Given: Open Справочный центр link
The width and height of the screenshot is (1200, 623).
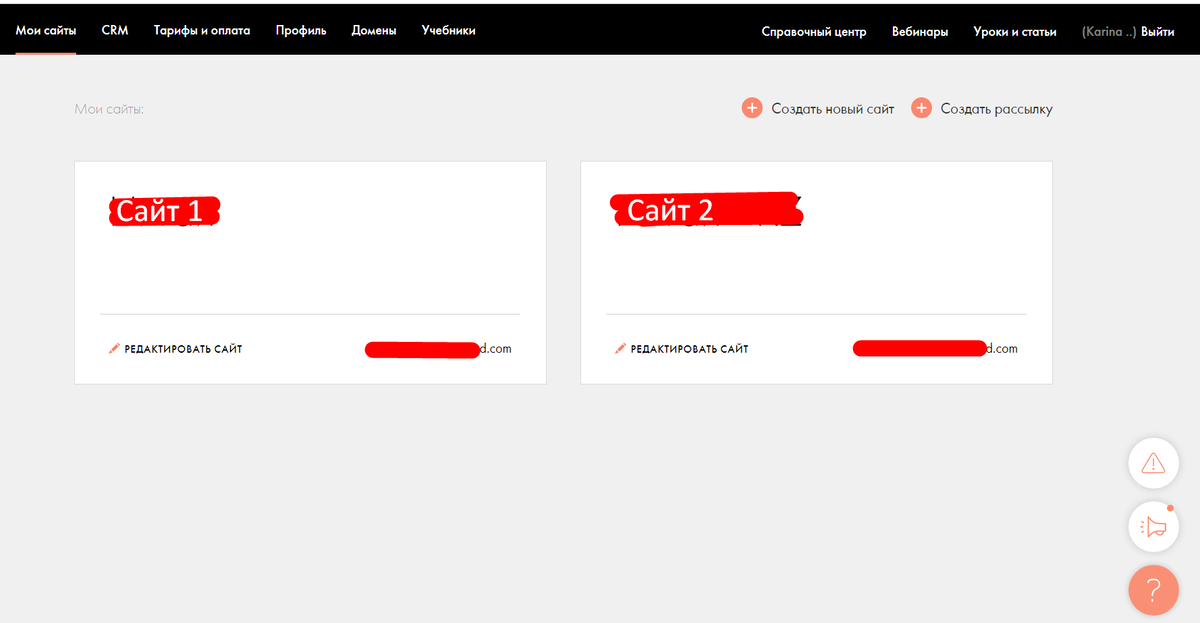Looking at the screenshot, I should tap(814, 32).
